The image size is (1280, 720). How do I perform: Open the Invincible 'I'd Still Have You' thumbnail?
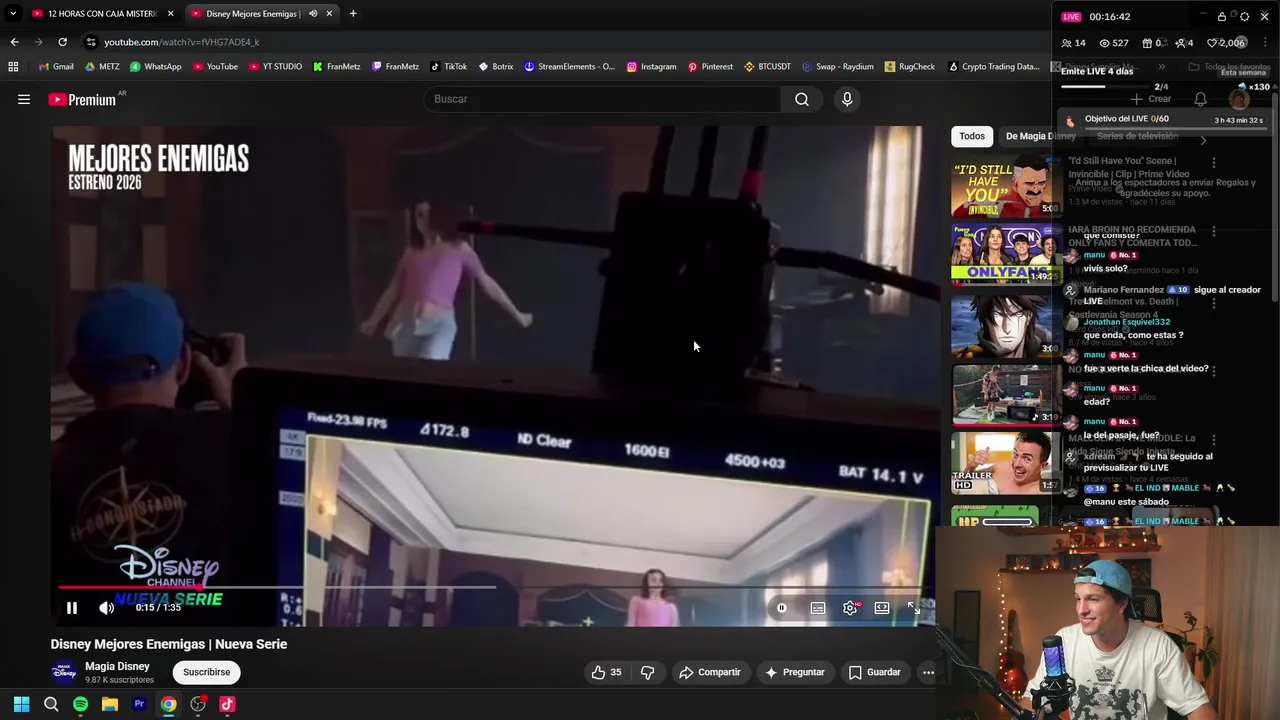coord(1006,187)
